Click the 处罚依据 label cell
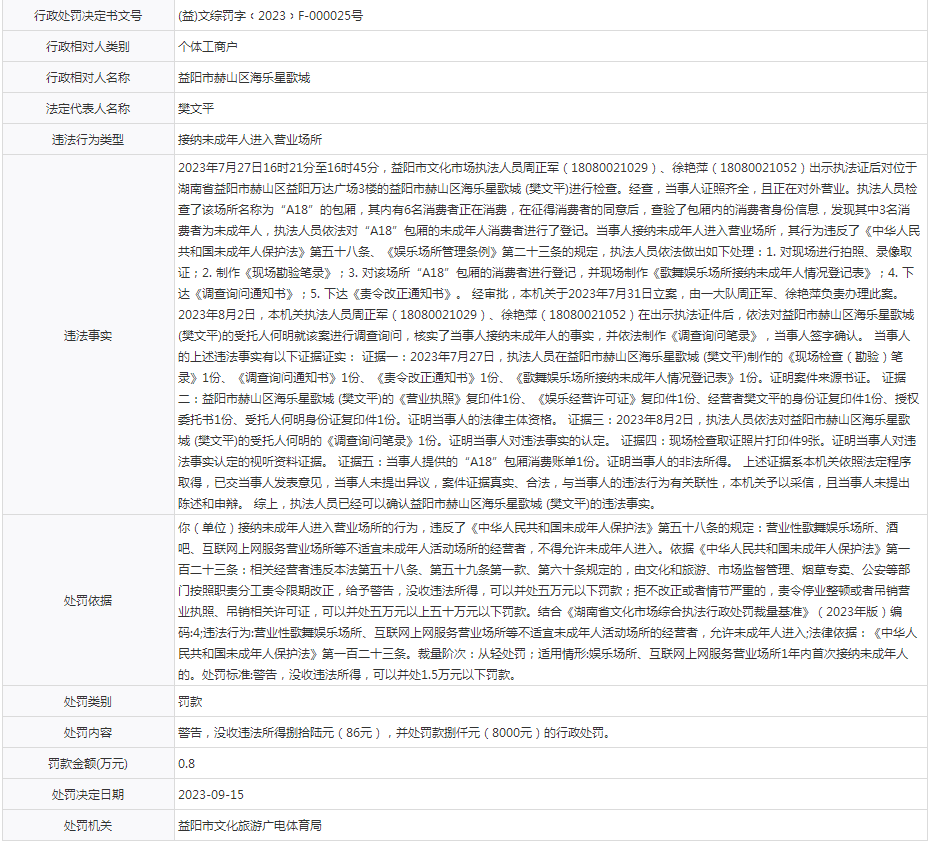 pos(88,600)
